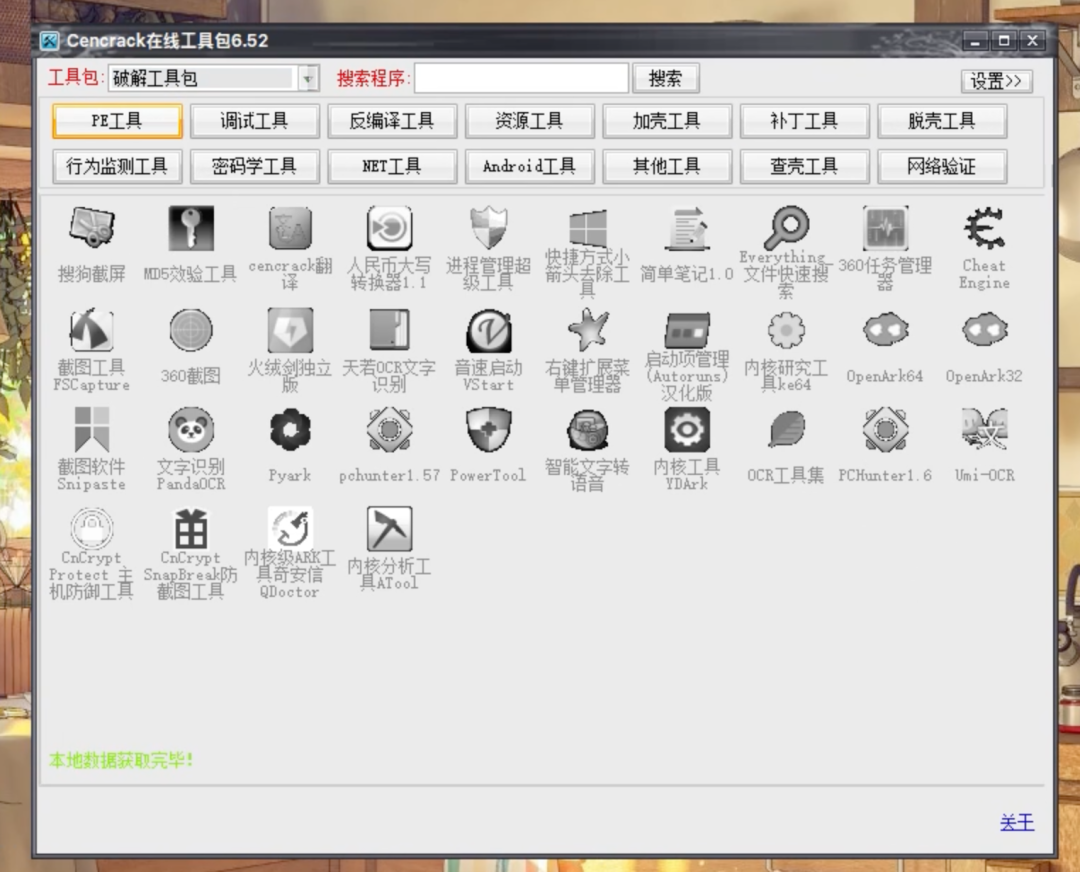Focus the 搜索程序 input field

point(521,78)
